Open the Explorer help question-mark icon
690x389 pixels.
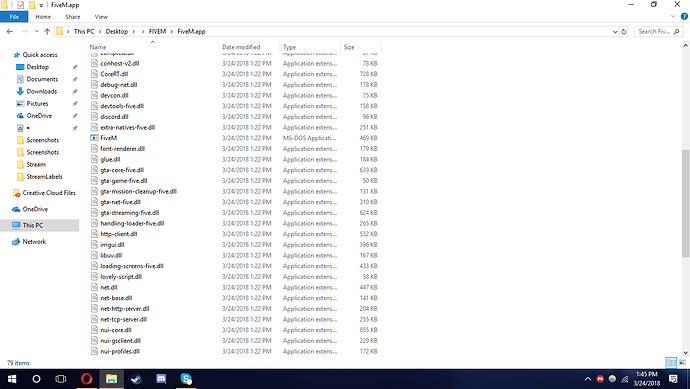[x=684, y=17]
